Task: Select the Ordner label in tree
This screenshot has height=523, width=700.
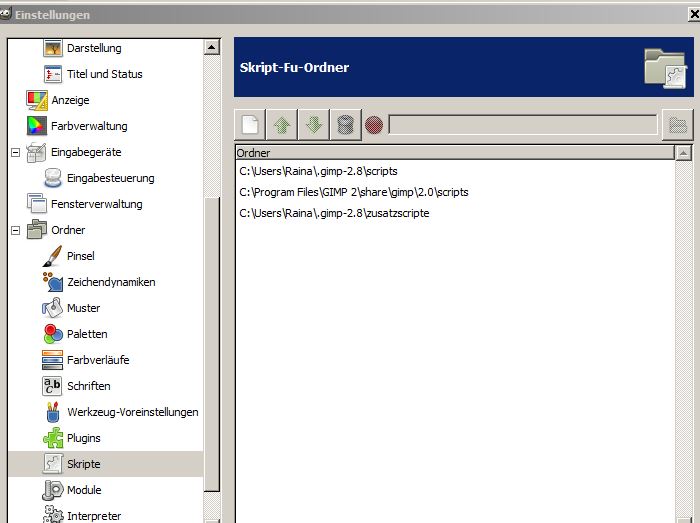Action: 68,230
